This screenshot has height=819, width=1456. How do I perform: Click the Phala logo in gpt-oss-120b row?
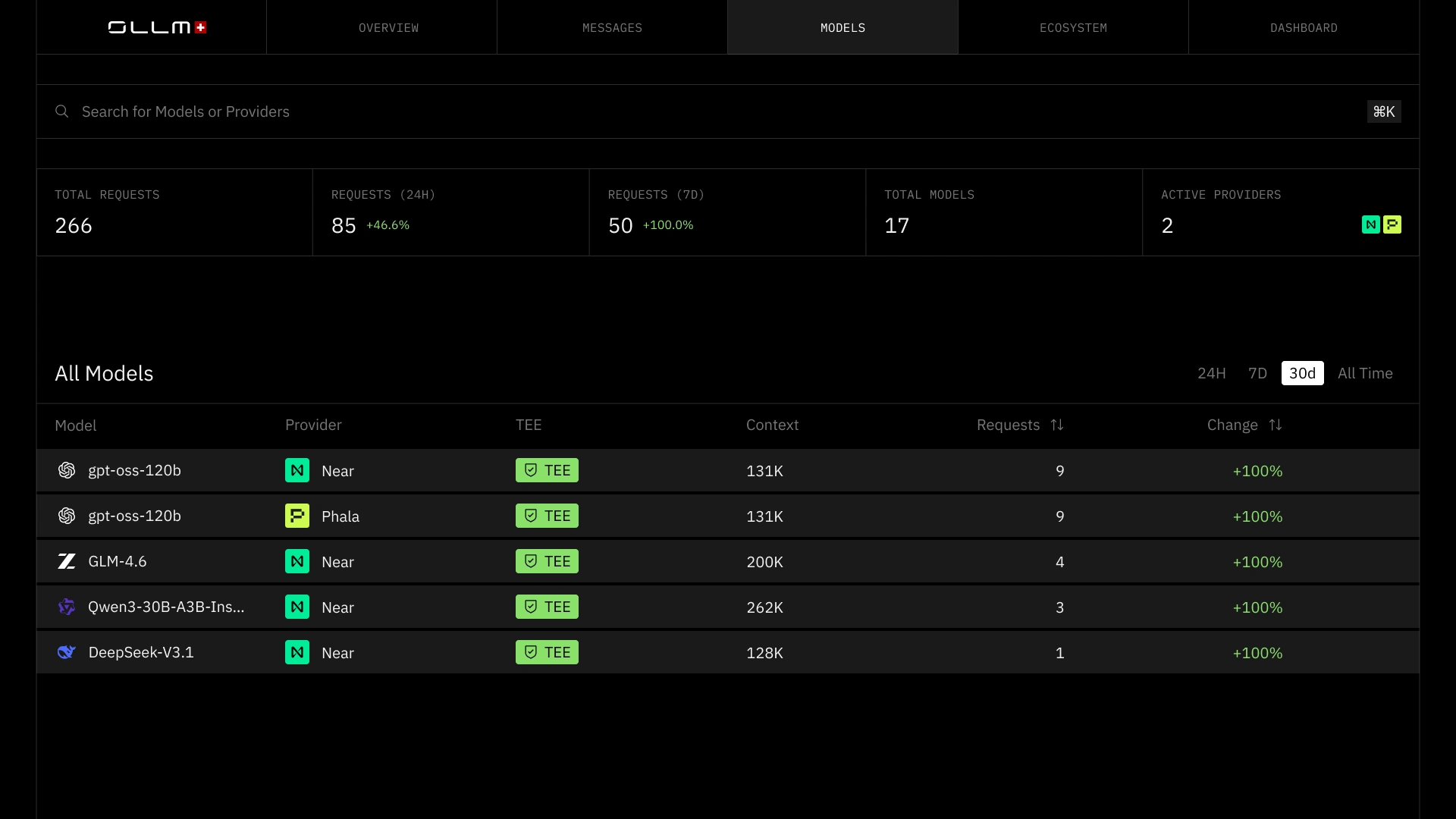click(x=297, y=516)
